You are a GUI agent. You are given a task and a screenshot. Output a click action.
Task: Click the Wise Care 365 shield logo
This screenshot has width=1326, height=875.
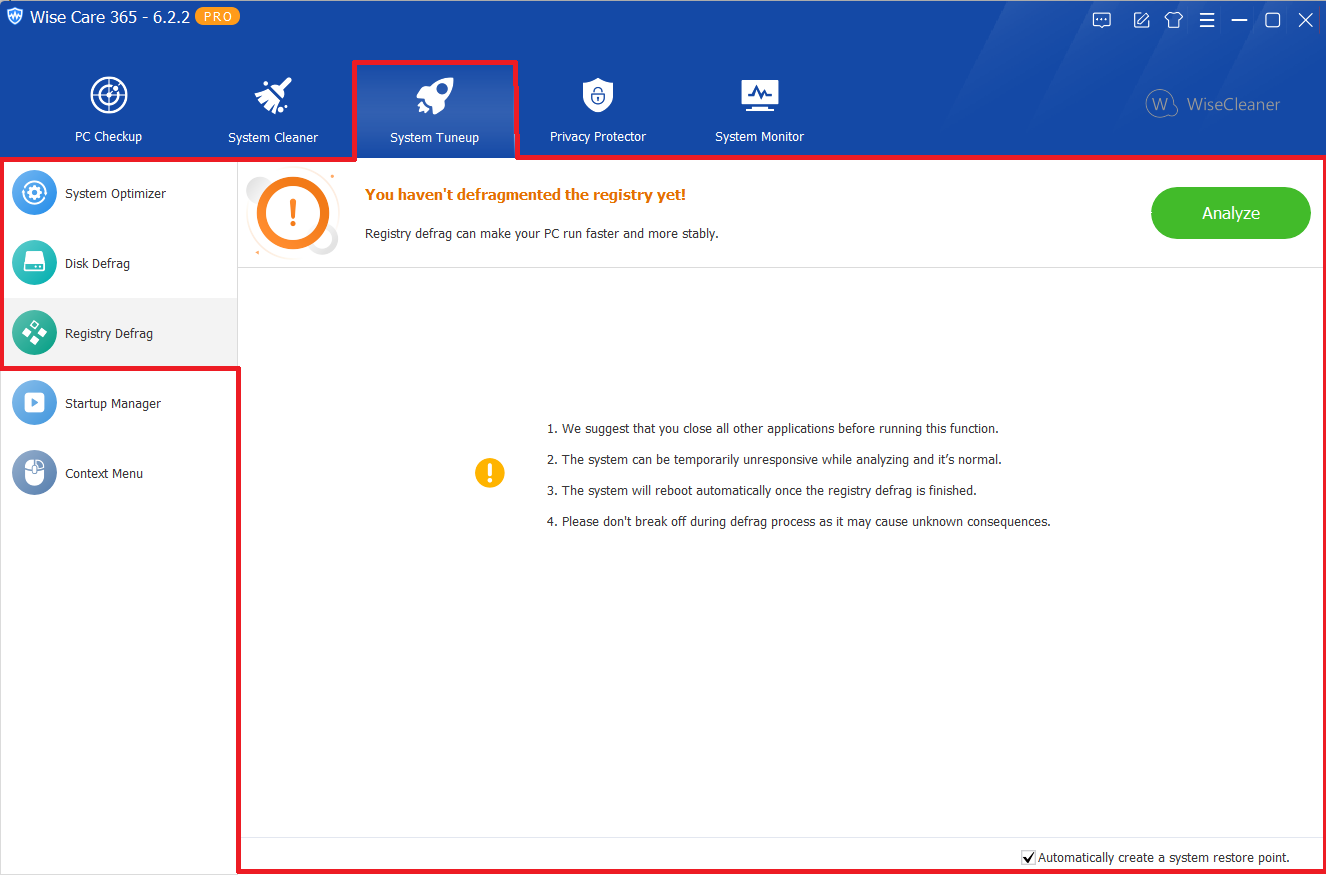(15, 17)
